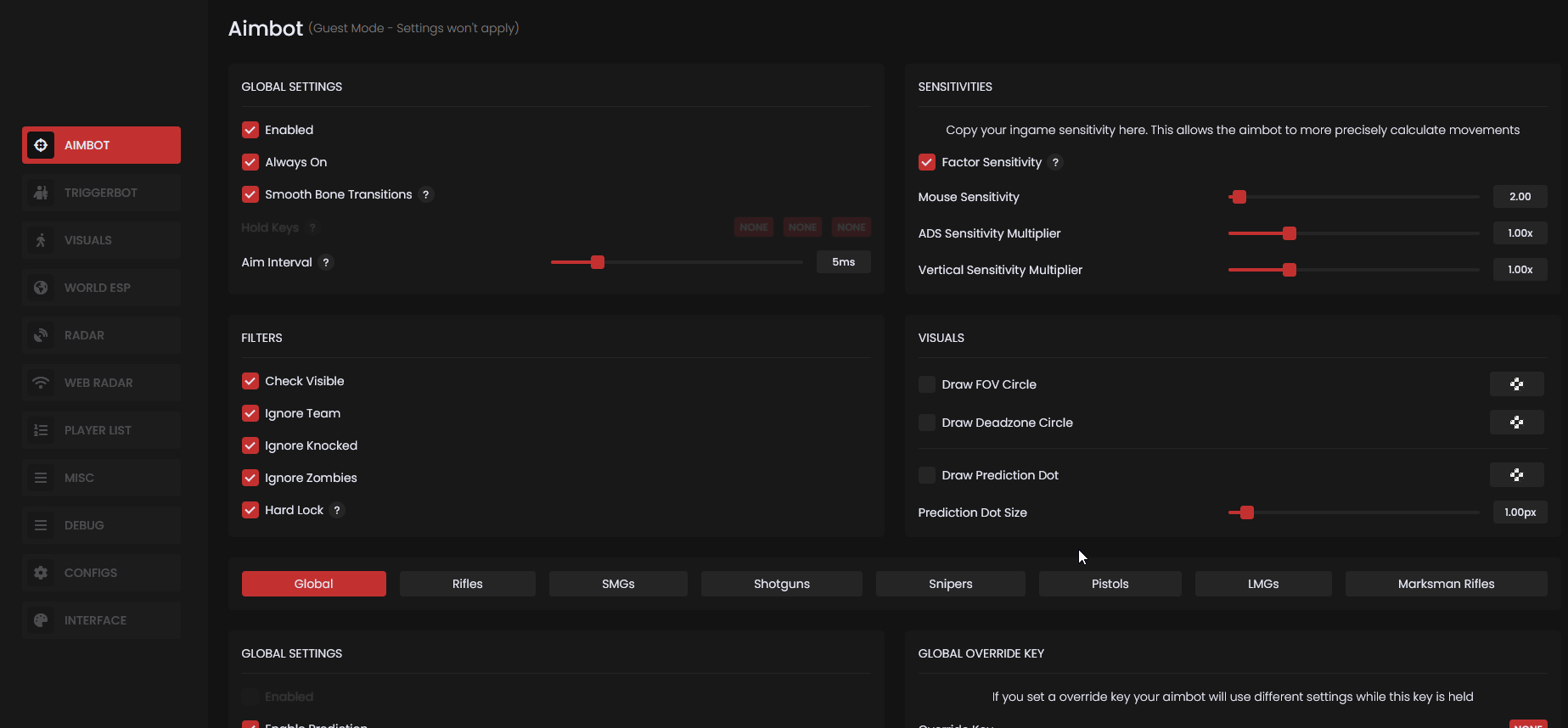Switch to the Snipers weapon tab
The image size is (1568, 728).
click(x=950, y=584)
